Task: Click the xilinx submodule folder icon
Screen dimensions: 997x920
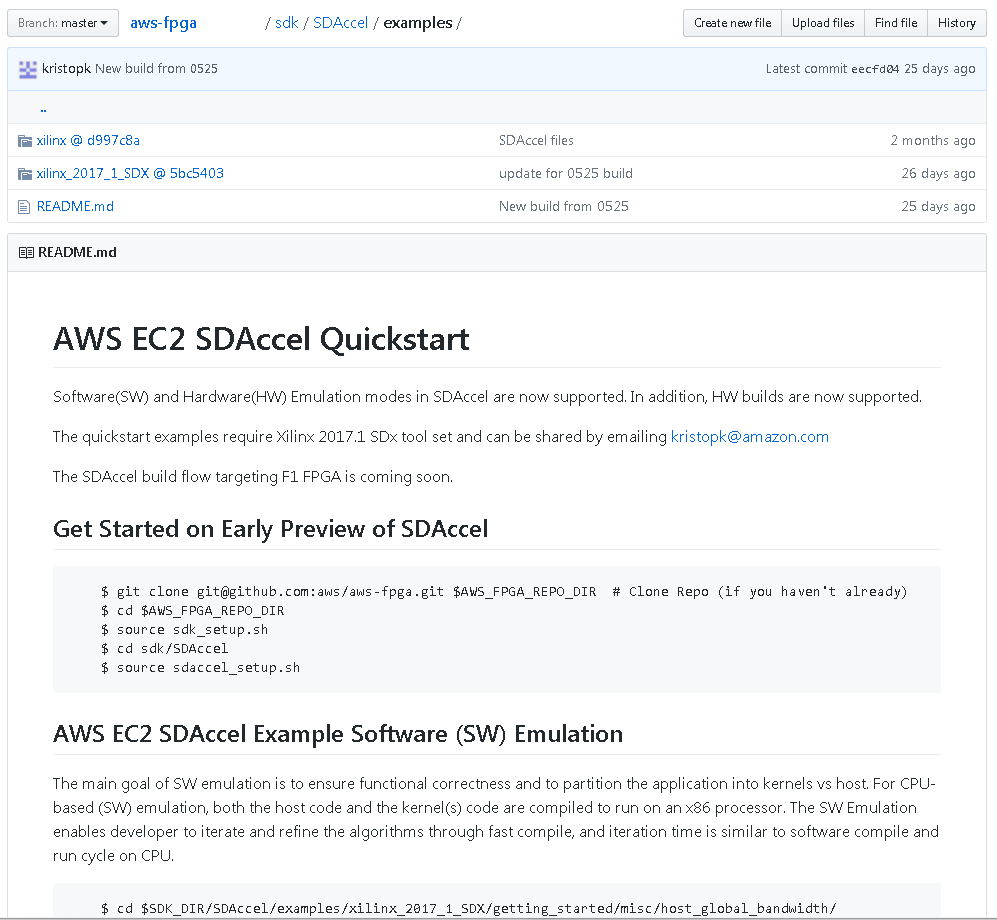Action: (x=25, y=141)
